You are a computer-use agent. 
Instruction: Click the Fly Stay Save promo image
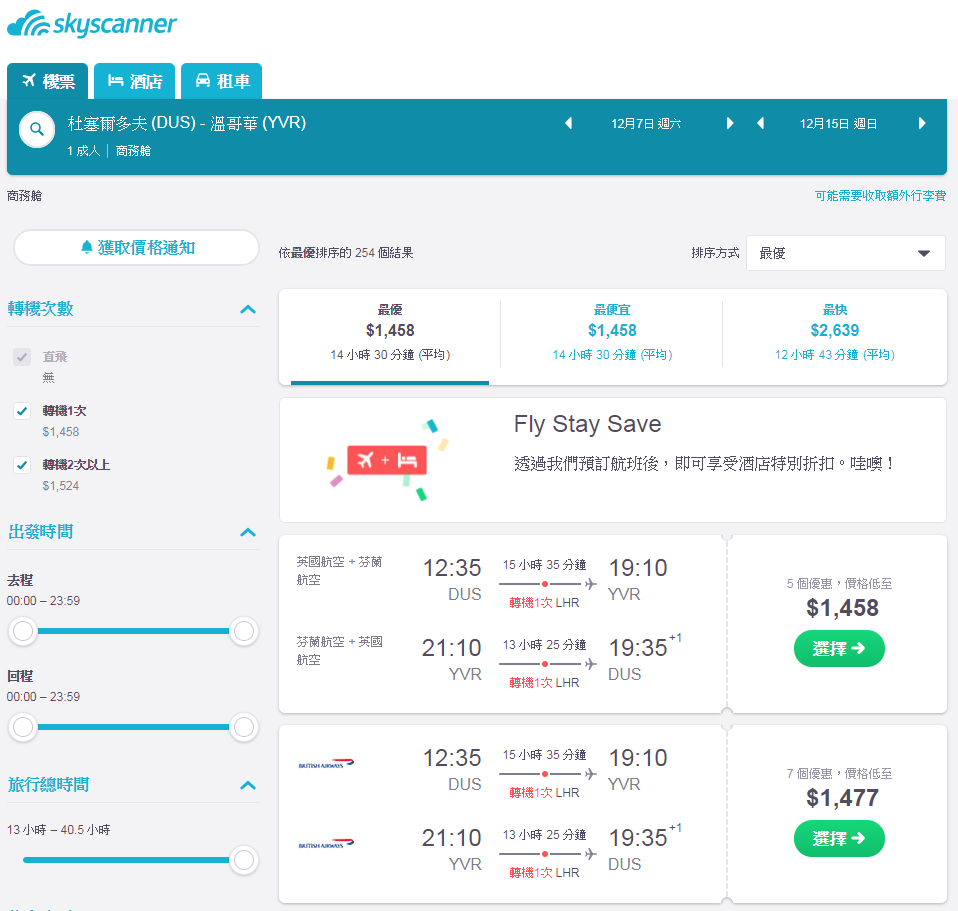[387, 460]
